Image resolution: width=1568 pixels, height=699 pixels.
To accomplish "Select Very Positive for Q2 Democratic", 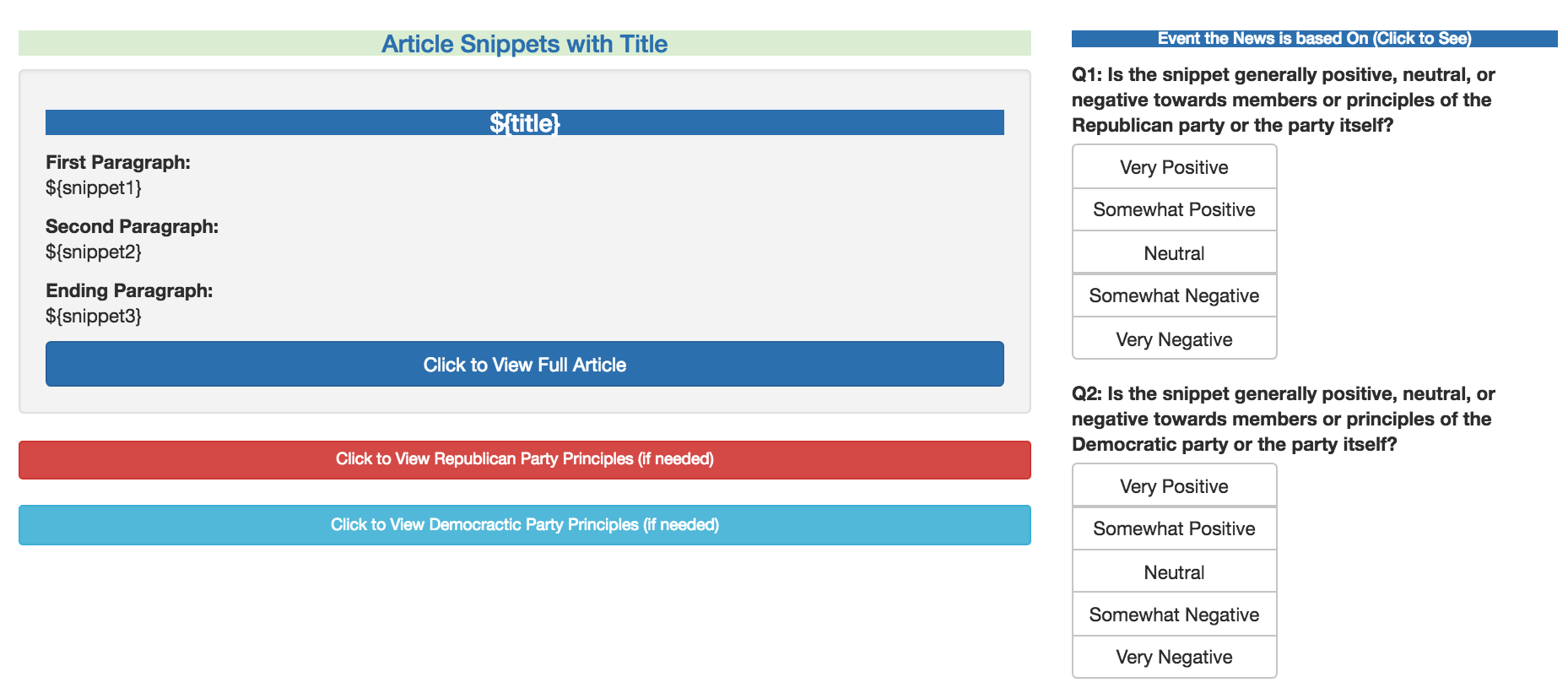I will [1174, 486].
